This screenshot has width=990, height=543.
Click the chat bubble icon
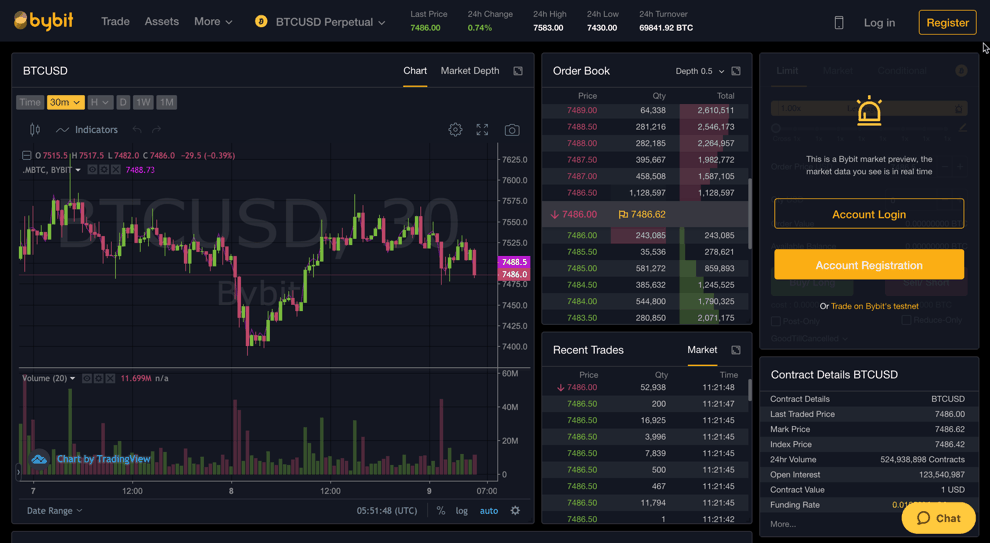924,518
